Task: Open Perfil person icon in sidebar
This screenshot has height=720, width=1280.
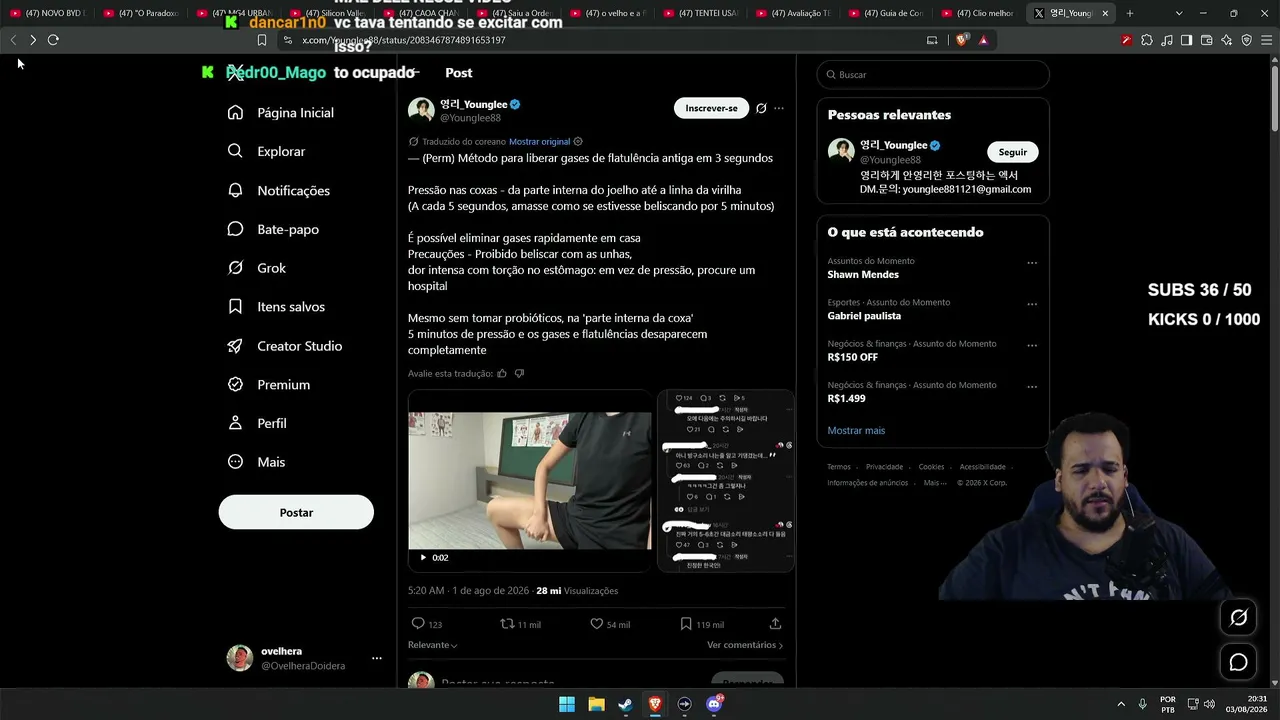Action: [x=235, y=423]
